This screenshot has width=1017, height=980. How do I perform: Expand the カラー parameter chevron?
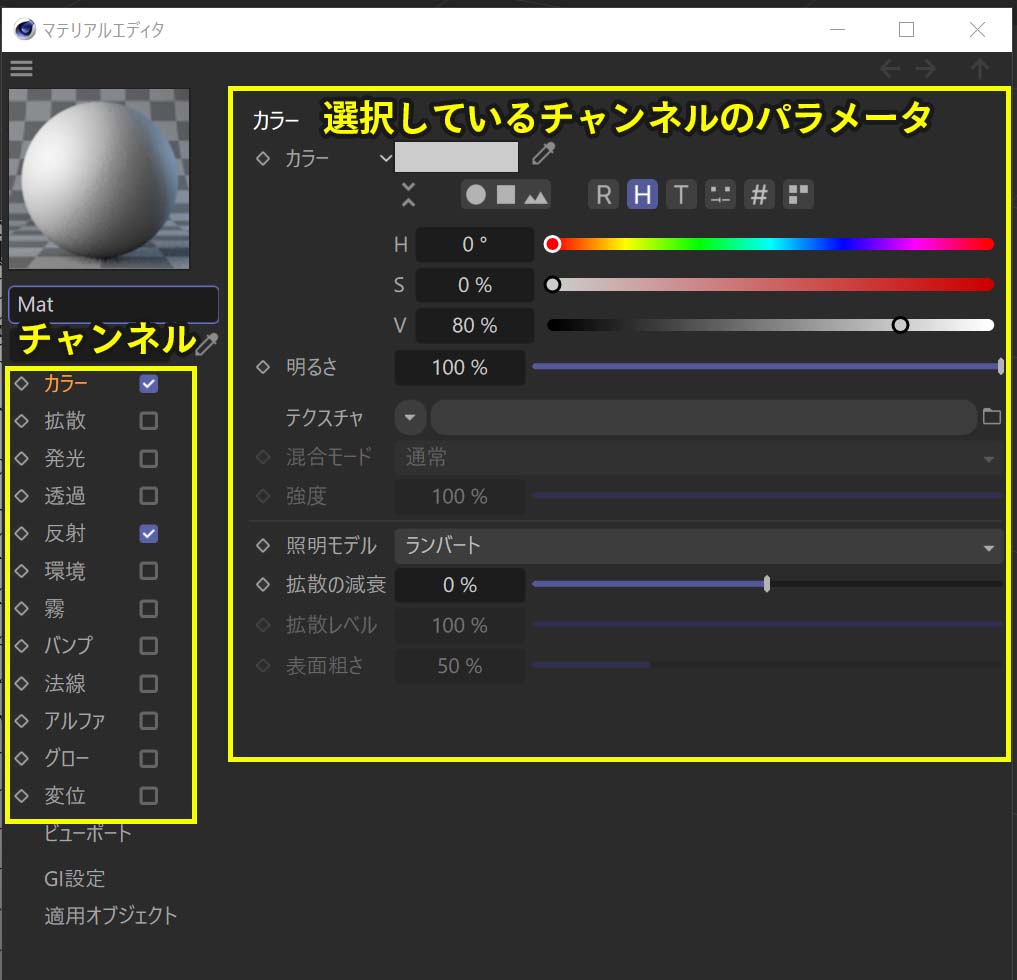pyautogui.click(x=385, y=158)
